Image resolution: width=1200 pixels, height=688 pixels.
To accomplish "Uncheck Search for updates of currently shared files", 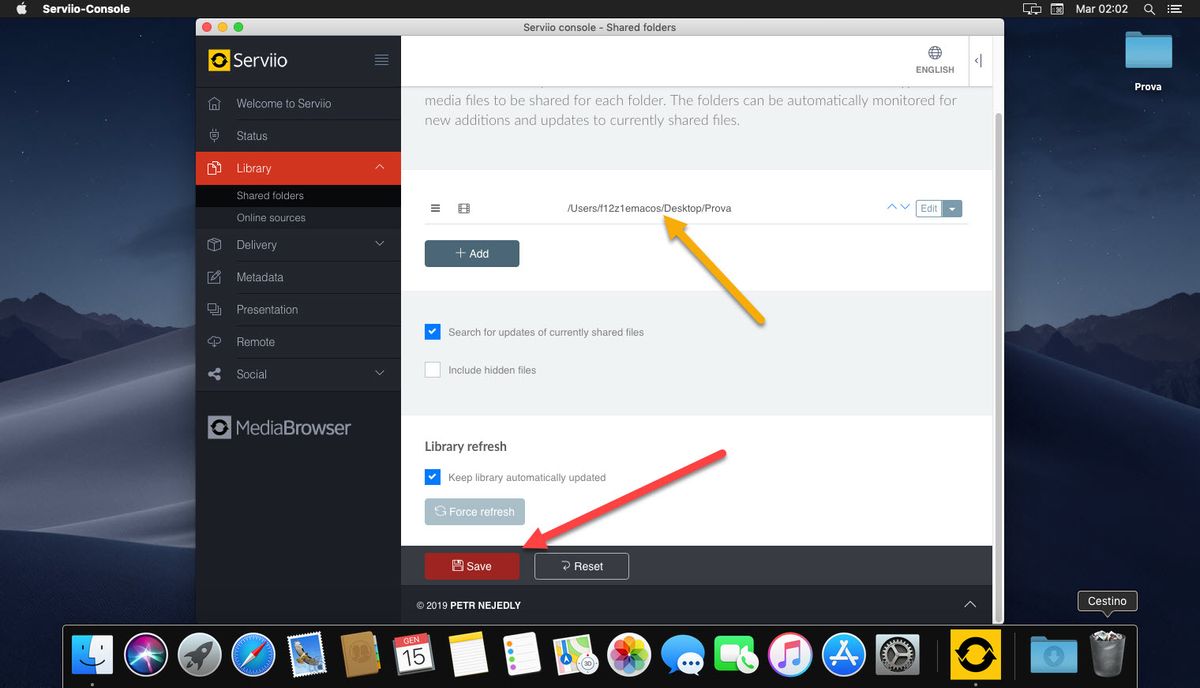I will (x=432, y=331).
